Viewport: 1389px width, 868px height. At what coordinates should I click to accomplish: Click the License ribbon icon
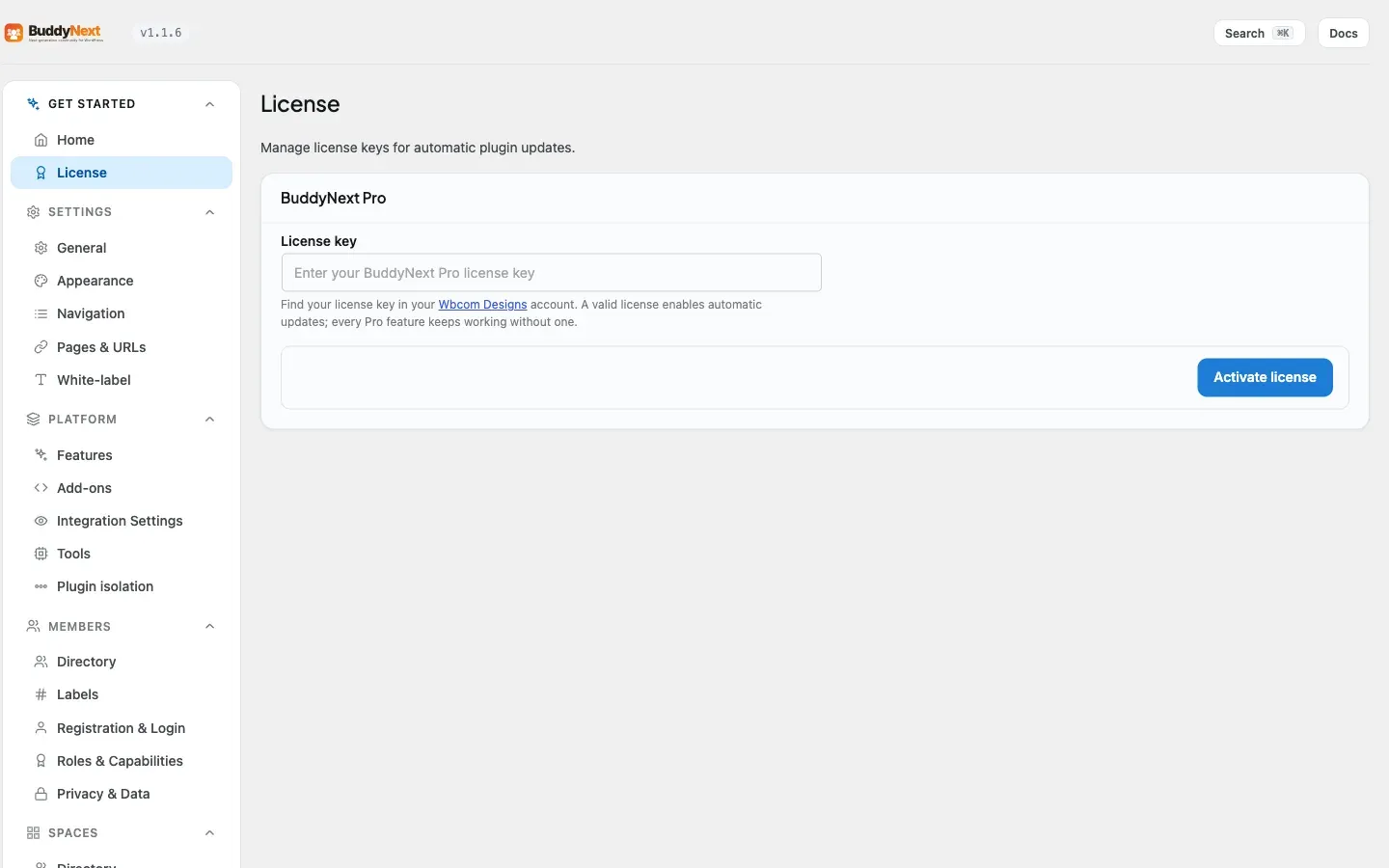[41, 173]
